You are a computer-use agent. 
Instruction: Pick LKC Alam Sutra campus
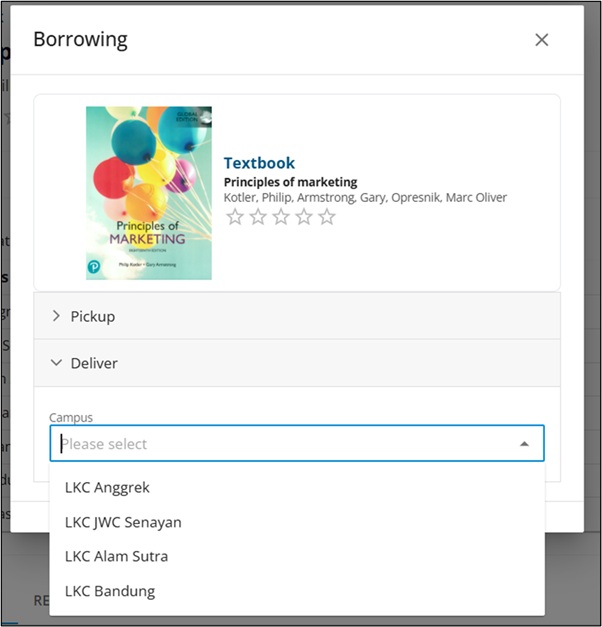pyautogui.click(x=116, y=556)
